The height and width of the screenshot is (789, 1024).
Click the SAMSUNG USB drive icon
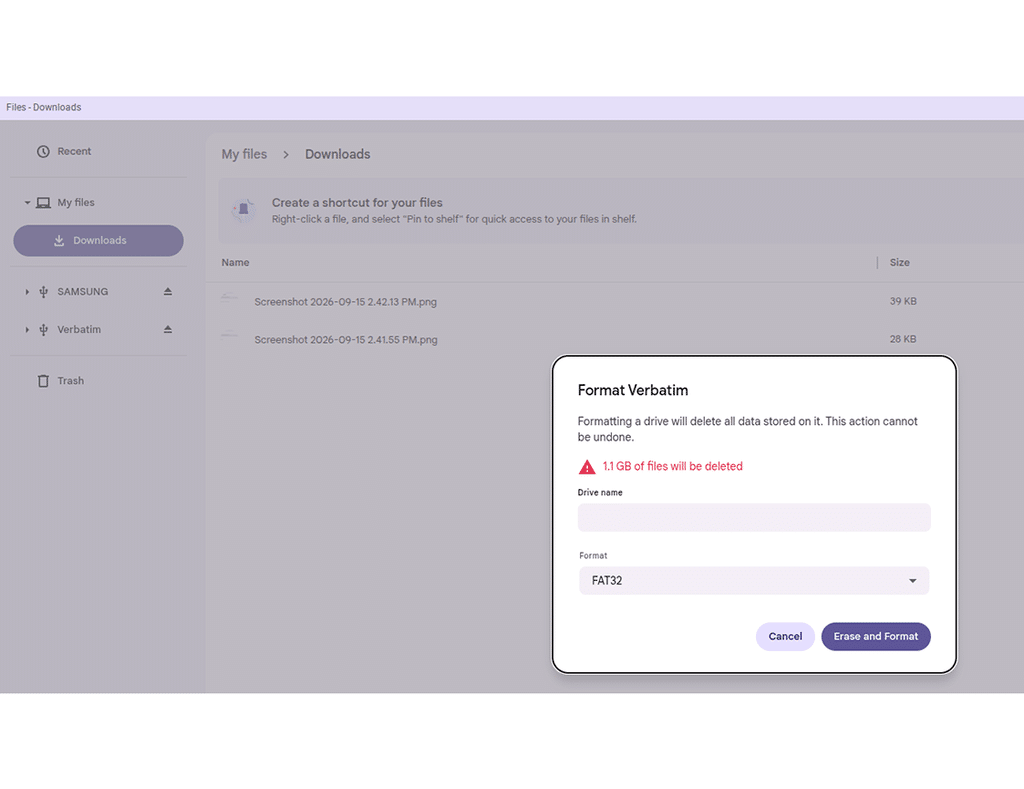click(43, 292)
